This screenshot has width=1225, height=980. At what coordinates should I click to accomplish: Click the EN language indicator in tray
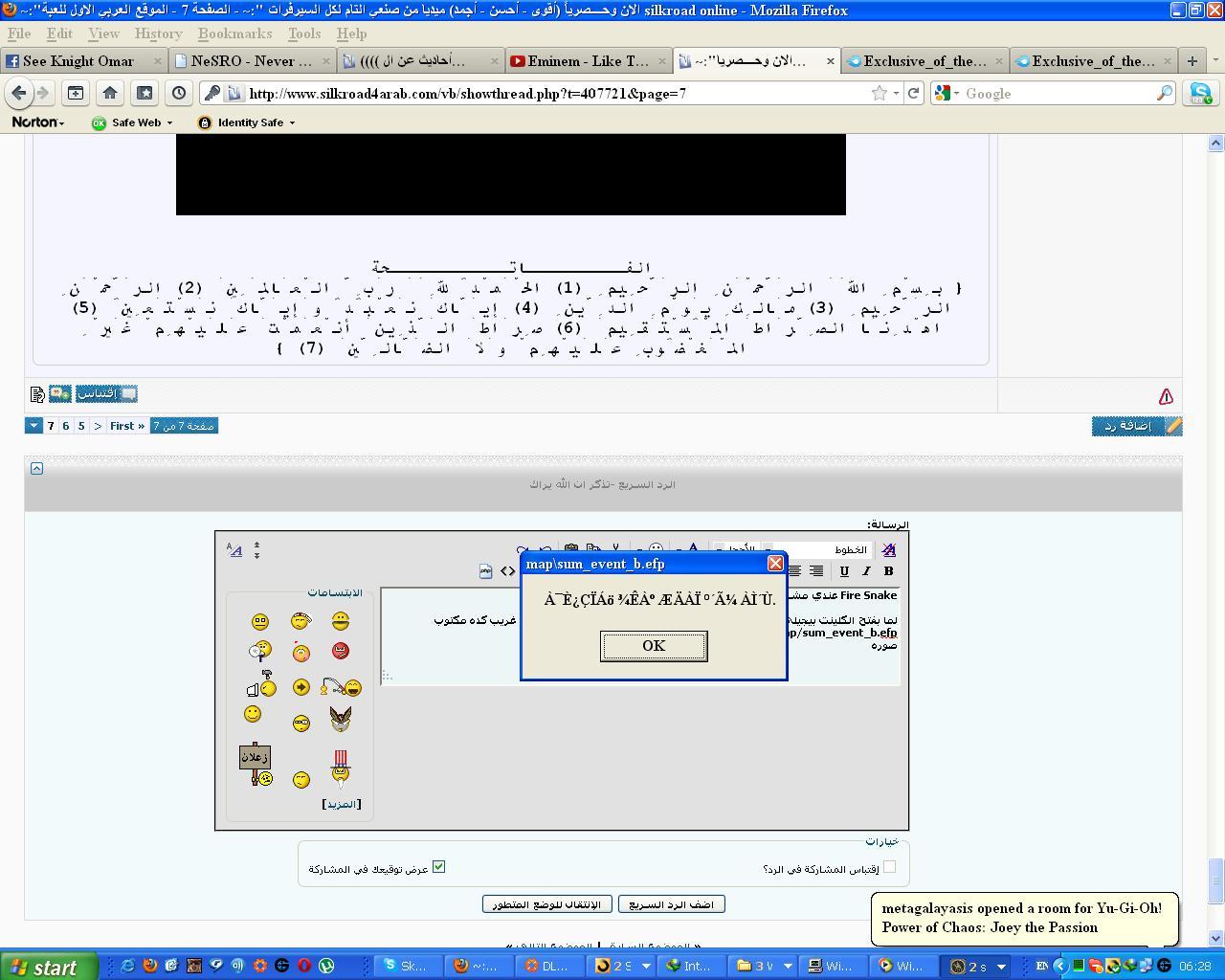pos(1042,967)
